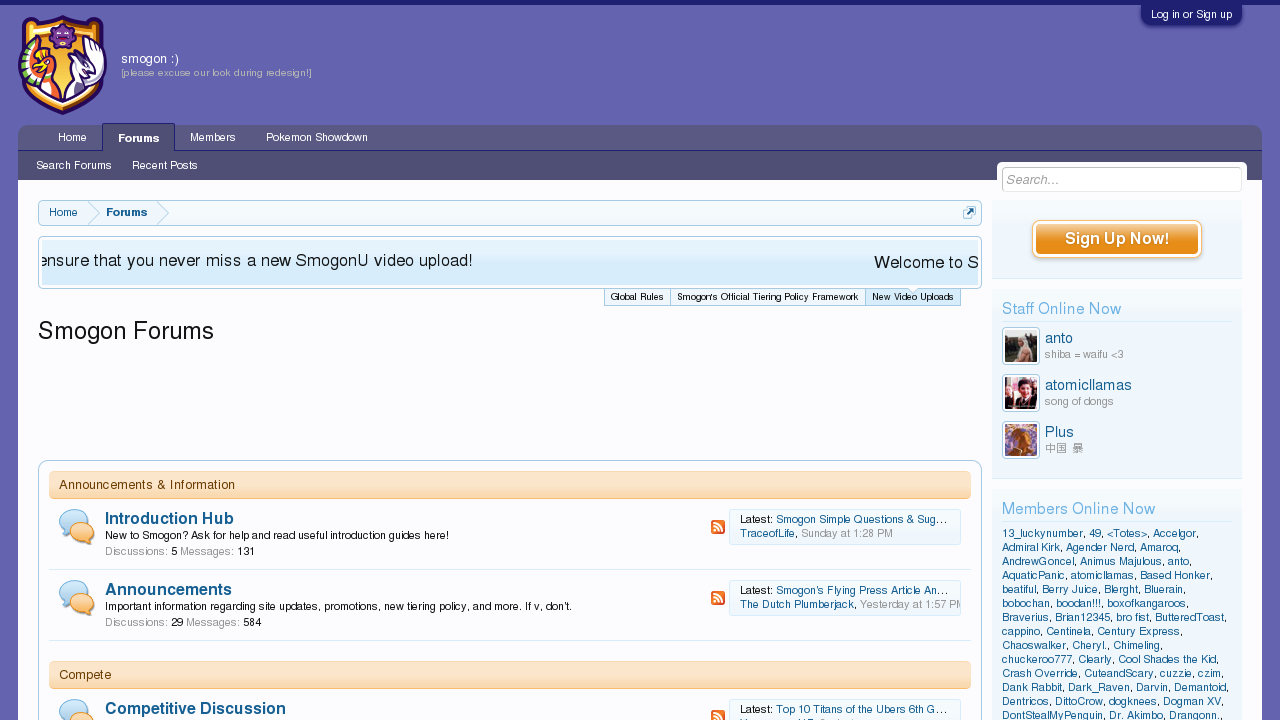Open the Pokemon Showdown tab
Viewport: 1280px width, 720px height.
point(317,137)
